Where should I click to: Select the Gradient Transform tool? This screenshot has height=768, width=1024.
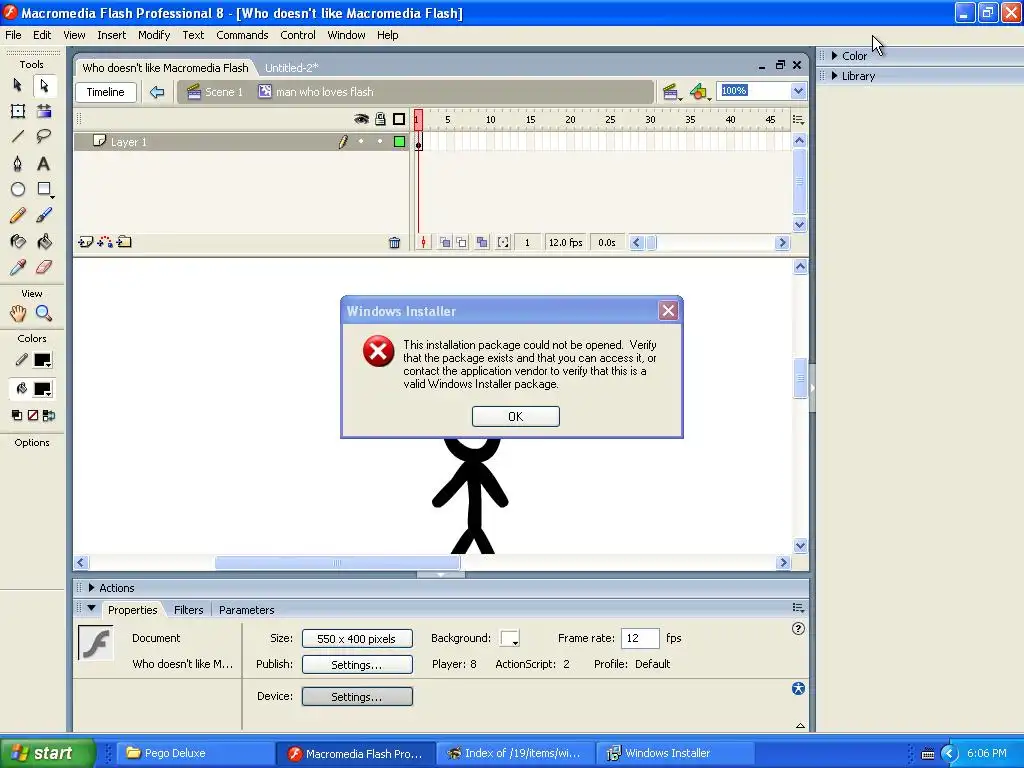pyautogui.click(x=44, y=111)
